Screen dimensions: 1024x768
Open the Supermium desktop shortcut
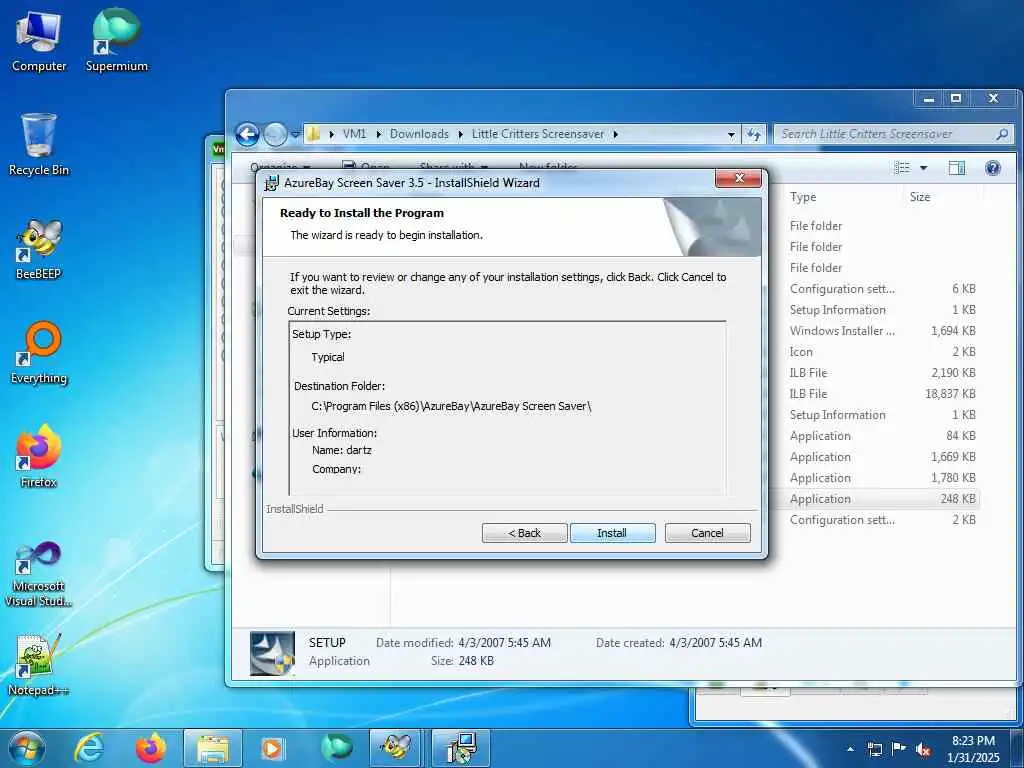(116, 40)
